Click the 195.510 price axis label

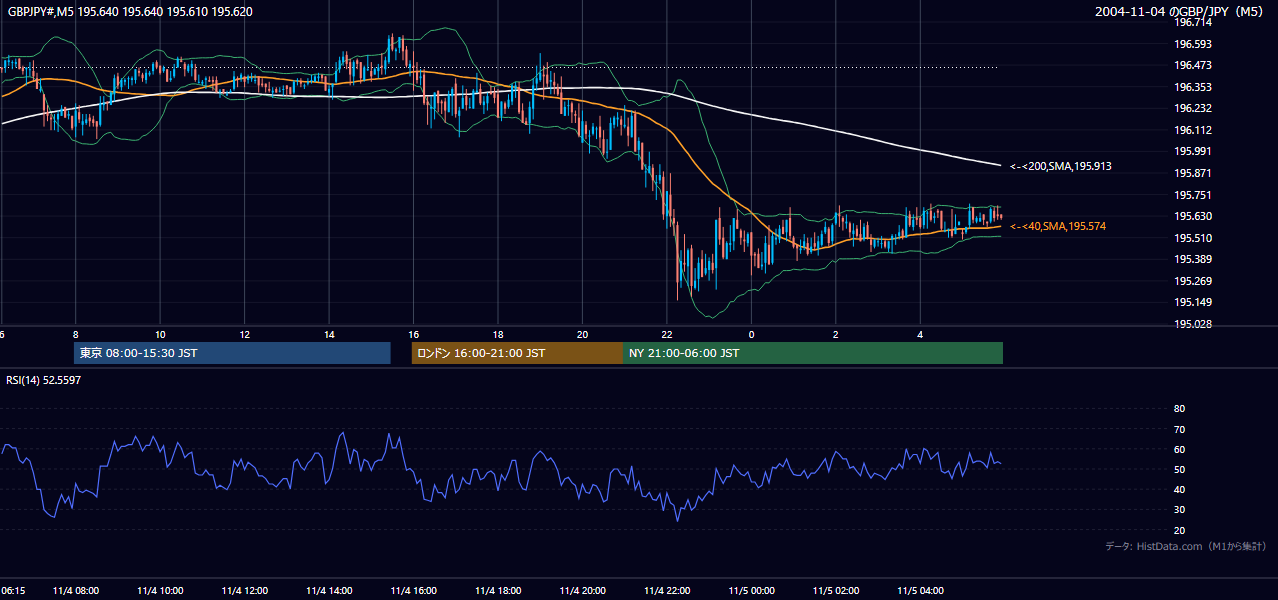pyautogui.click(x=1193, y=238)
